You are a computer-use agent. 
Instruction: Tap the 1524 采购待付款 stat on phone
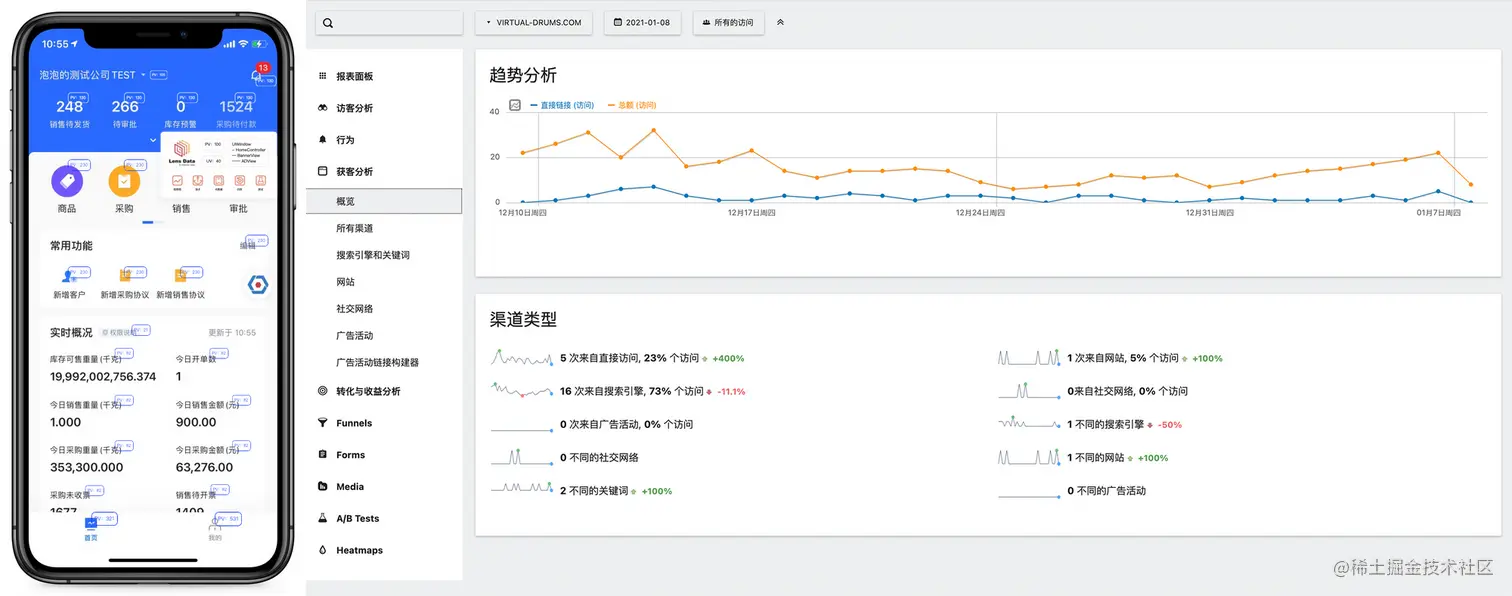pos(237,113)
